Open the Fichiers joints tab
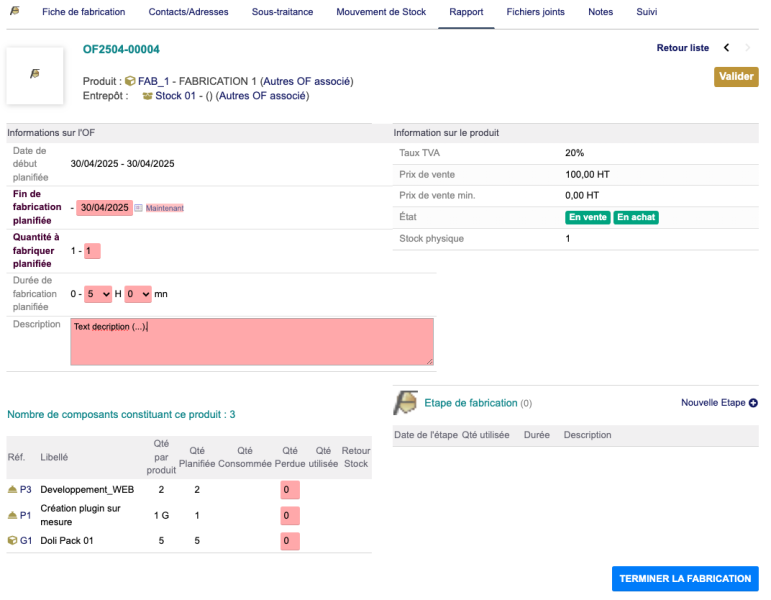The width and height of the screenshot is (771, 600). coord(535,12)
